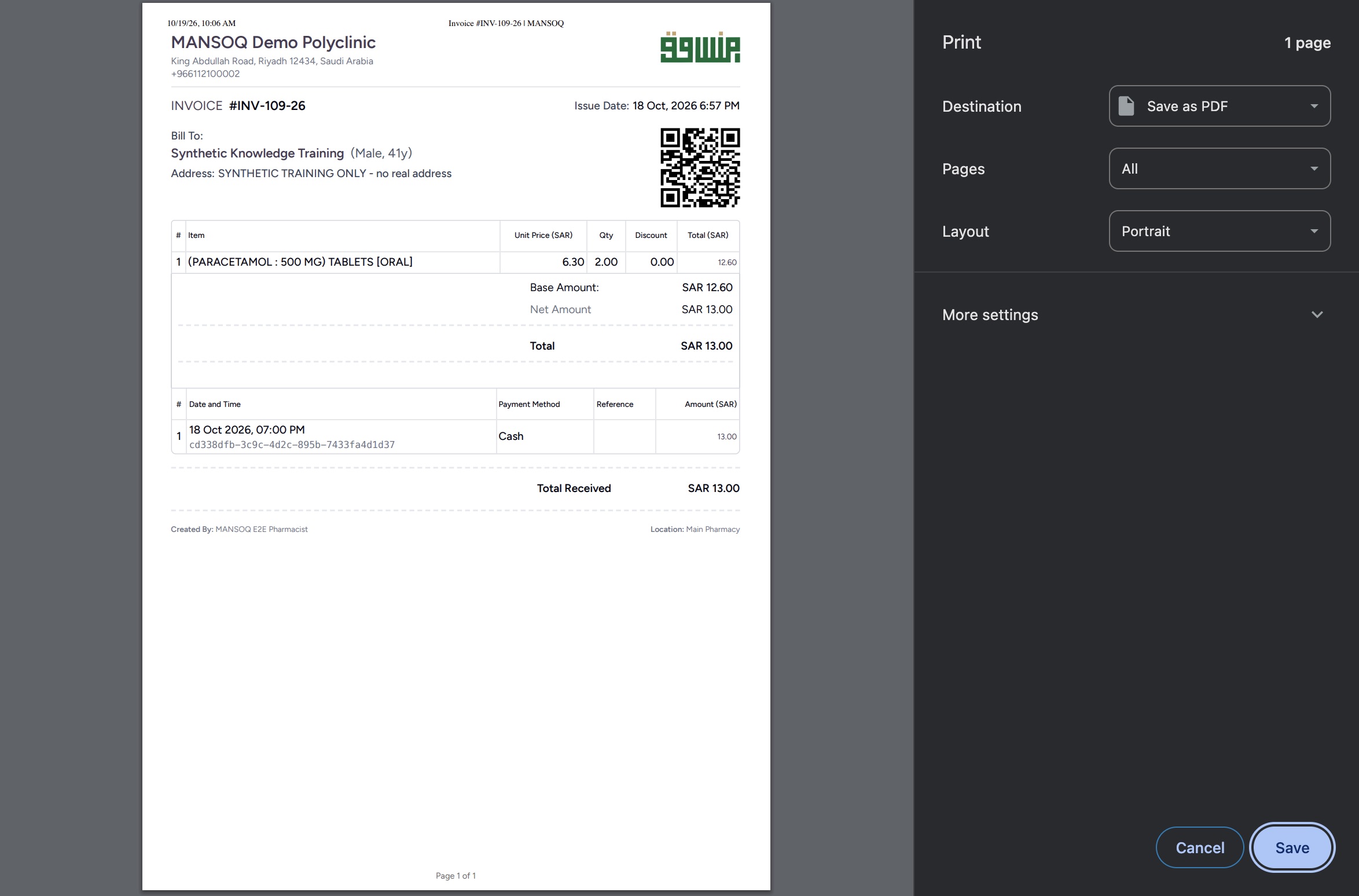Viewport: 1359px width, 896px height.
Task: Cancel the print dialog
Action: coord(1200,847)
